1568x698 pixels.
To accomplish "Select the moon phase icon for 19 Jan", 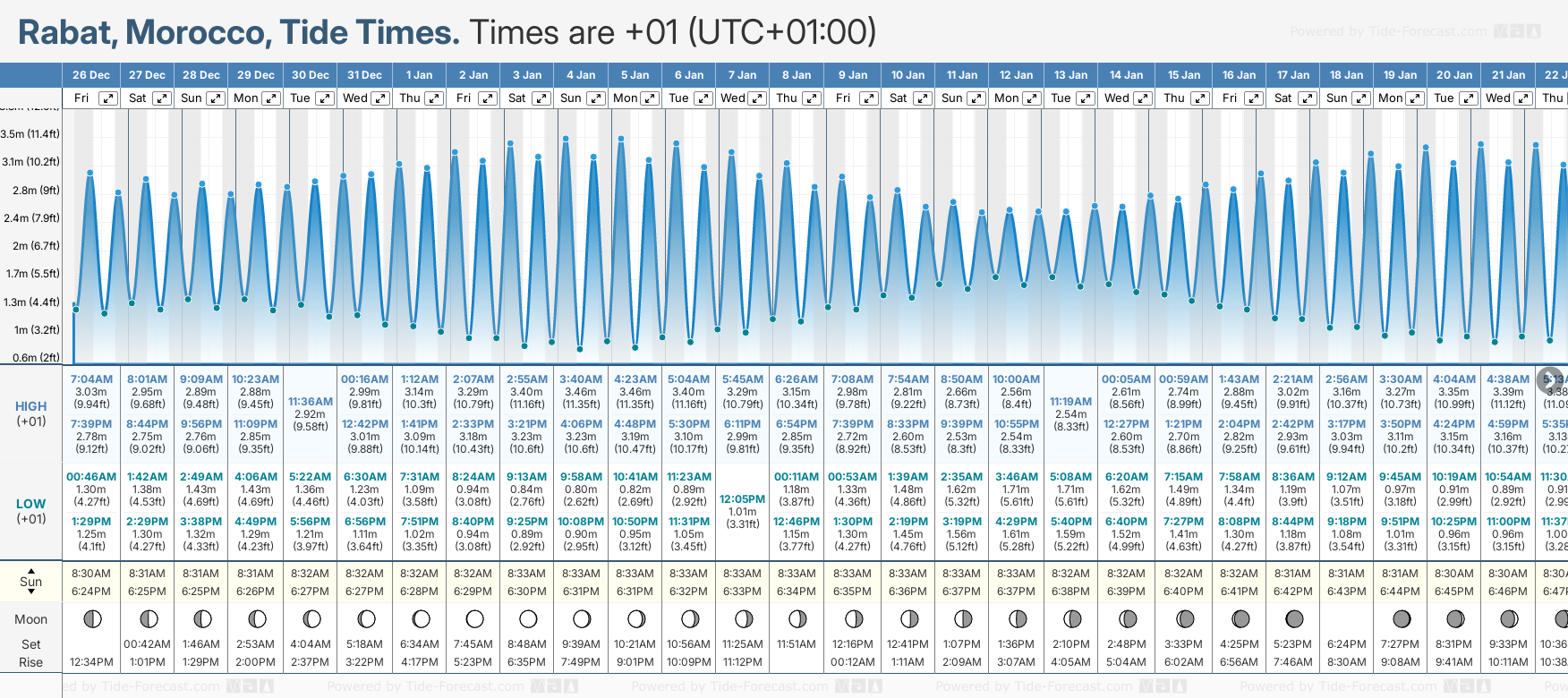I will pyautogui.click(x=1402, y=618).
